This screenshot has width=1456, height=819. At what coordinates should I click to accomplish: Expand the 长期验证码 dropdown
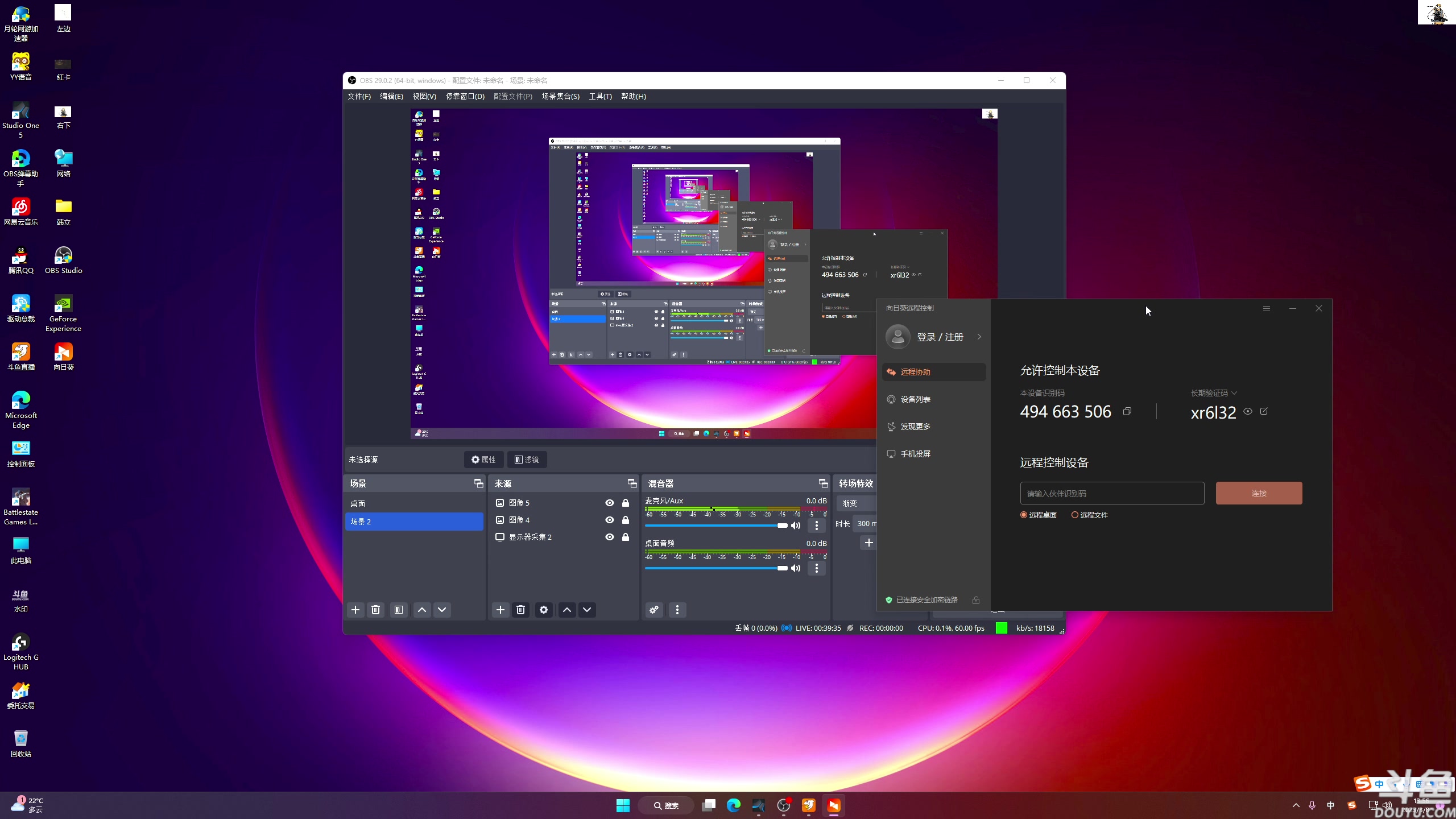[1234, 393]
